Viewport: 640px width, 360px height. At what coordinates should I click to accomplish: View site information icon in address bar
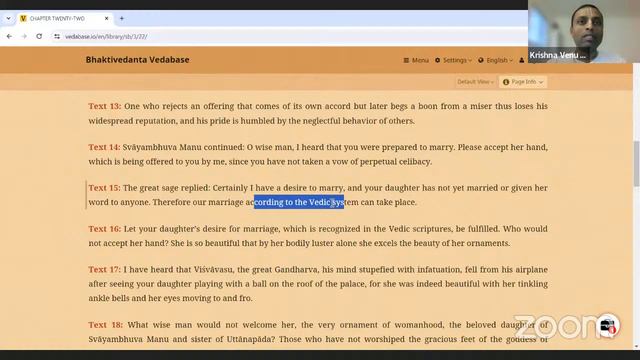tap(57, 36)
